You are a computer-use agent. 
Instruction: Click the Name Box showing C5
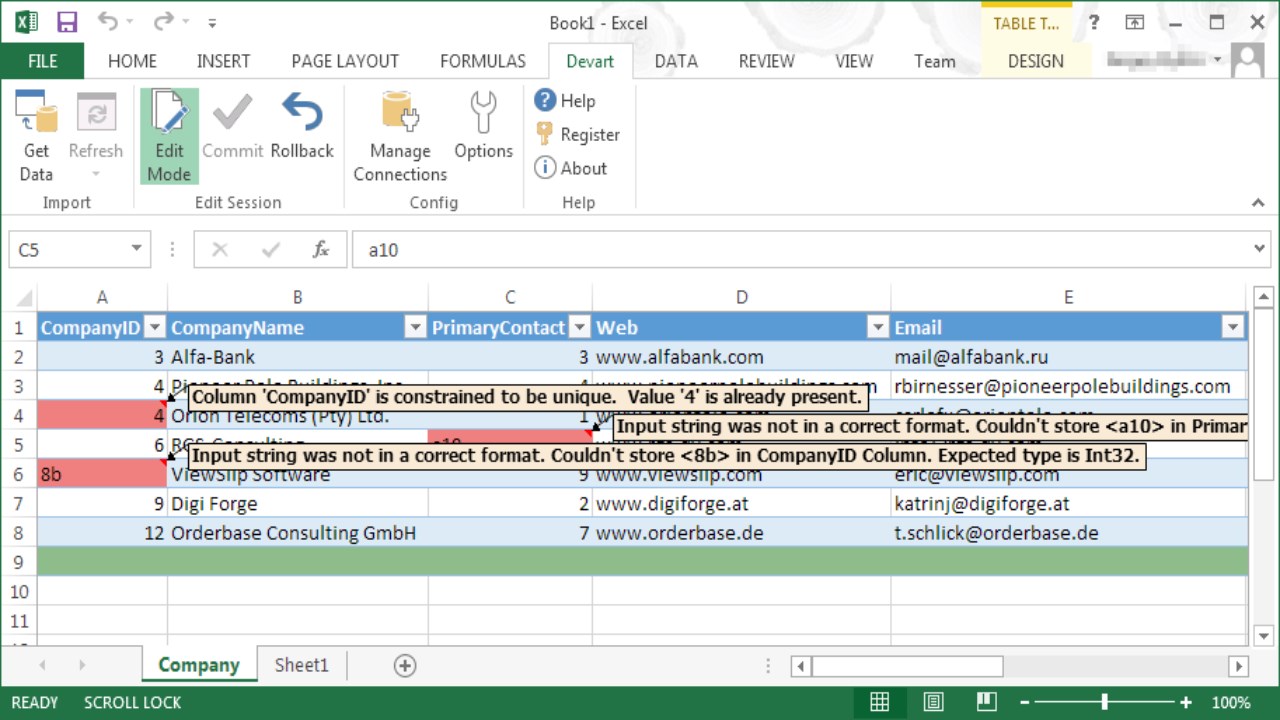(x=68, y=250)
